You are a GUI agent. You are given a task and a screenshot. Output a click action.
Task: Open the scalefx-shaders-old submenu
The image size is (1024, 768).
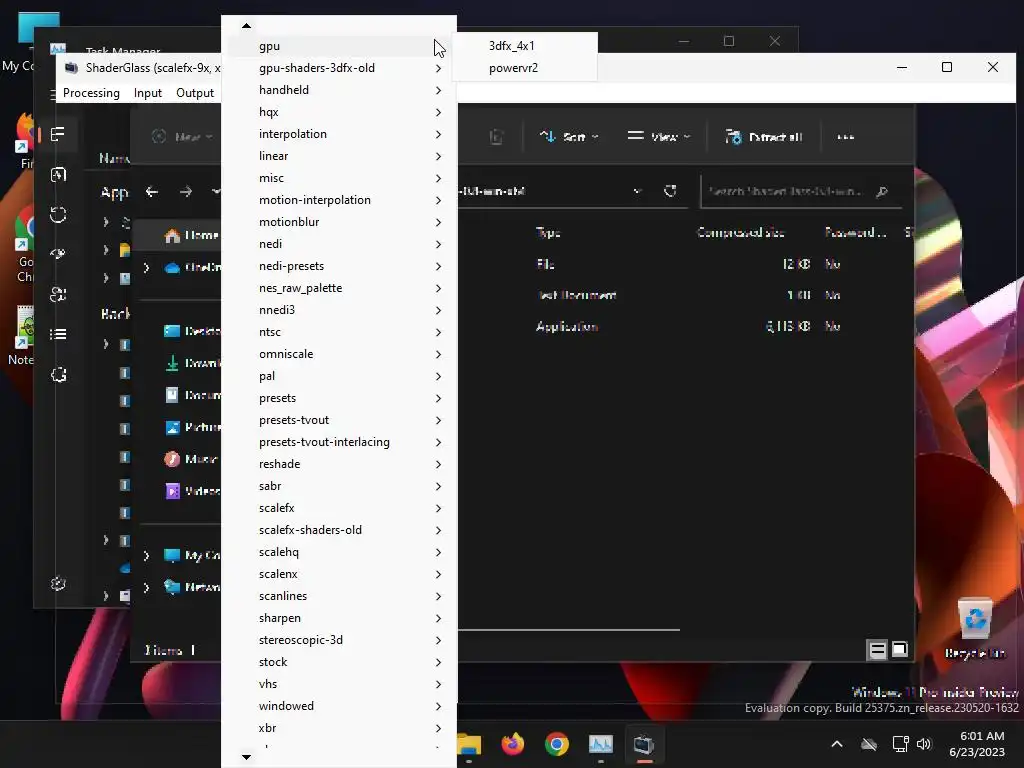pyautogui.click(x=338, y=530)
